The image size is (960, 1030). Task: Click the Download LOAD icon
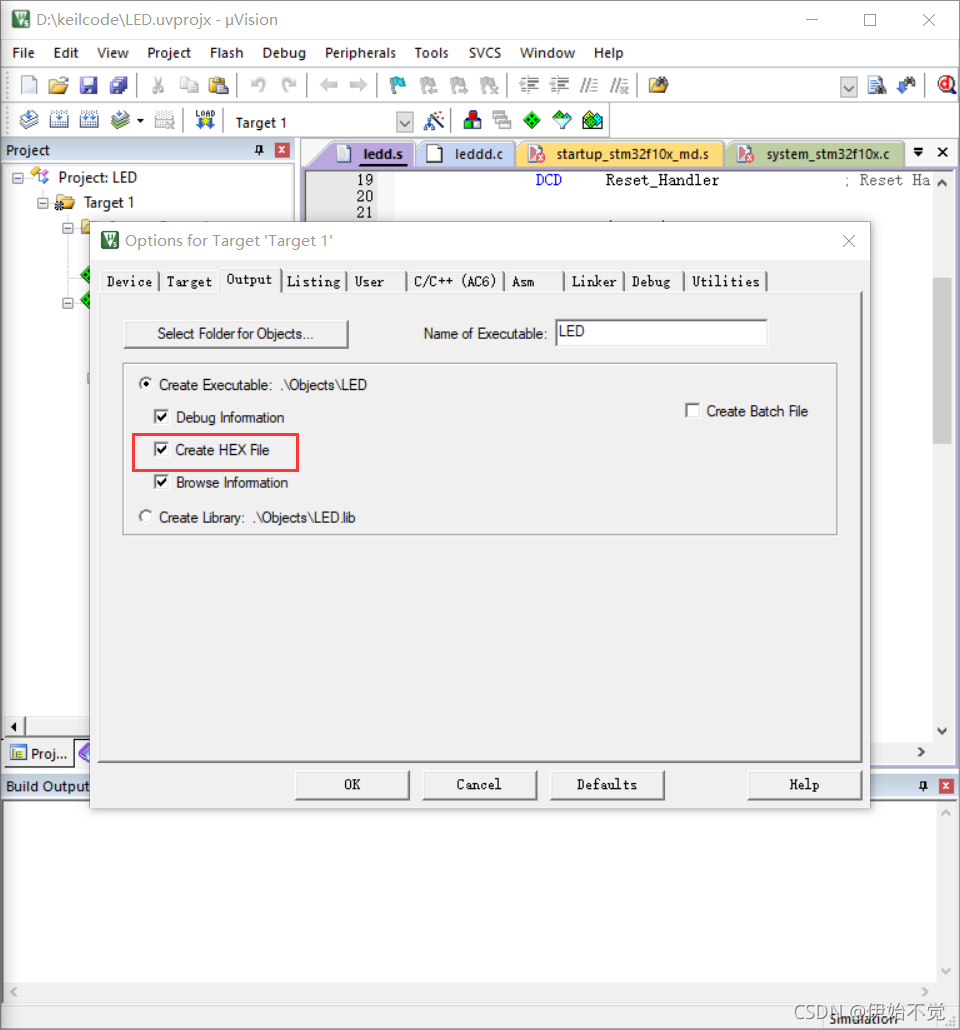[x=205, y=120]
